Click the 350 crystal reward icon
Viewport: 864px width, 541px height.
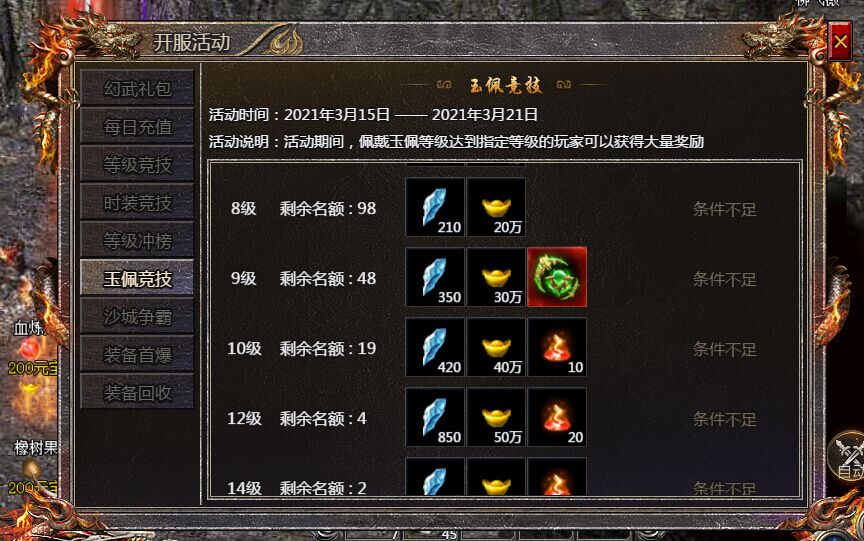click(x=435, y=277)
